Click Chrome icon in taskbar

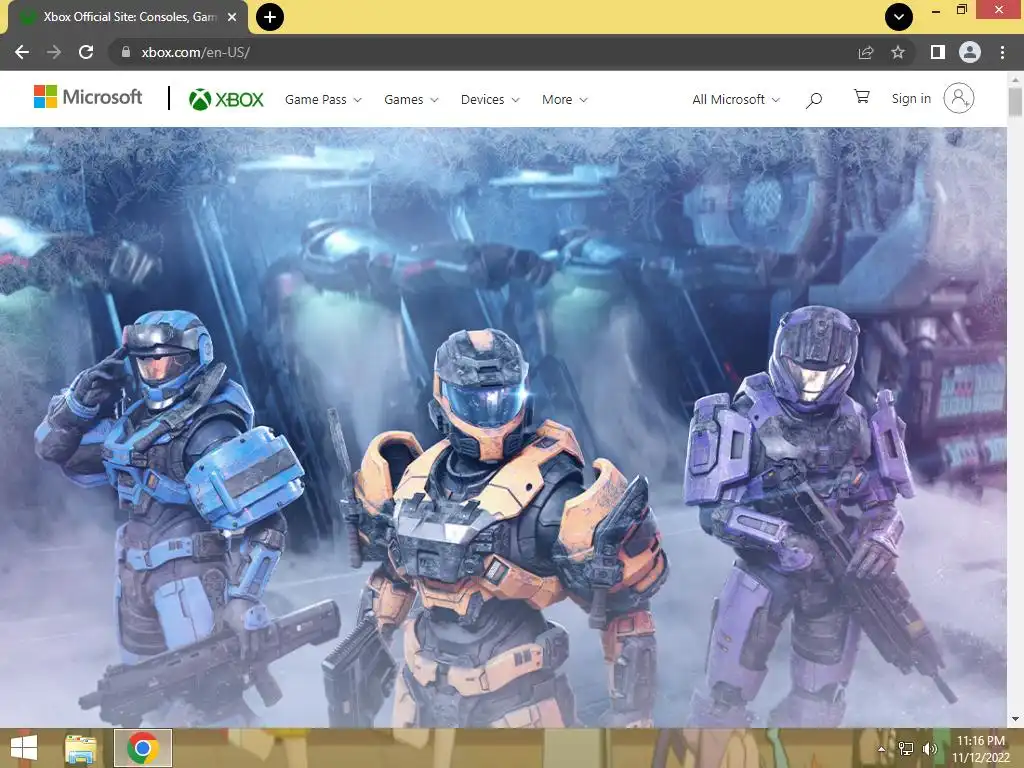click(143, 748)
